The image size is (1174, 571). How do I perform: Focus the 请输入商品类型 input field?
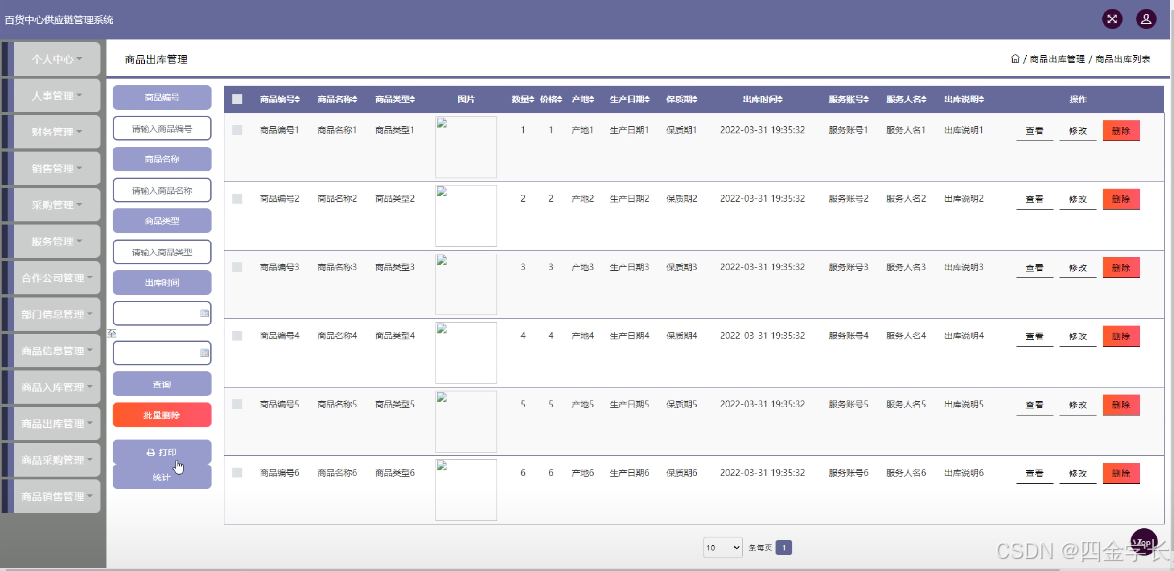pyautogui.click(x=162, y=252)
